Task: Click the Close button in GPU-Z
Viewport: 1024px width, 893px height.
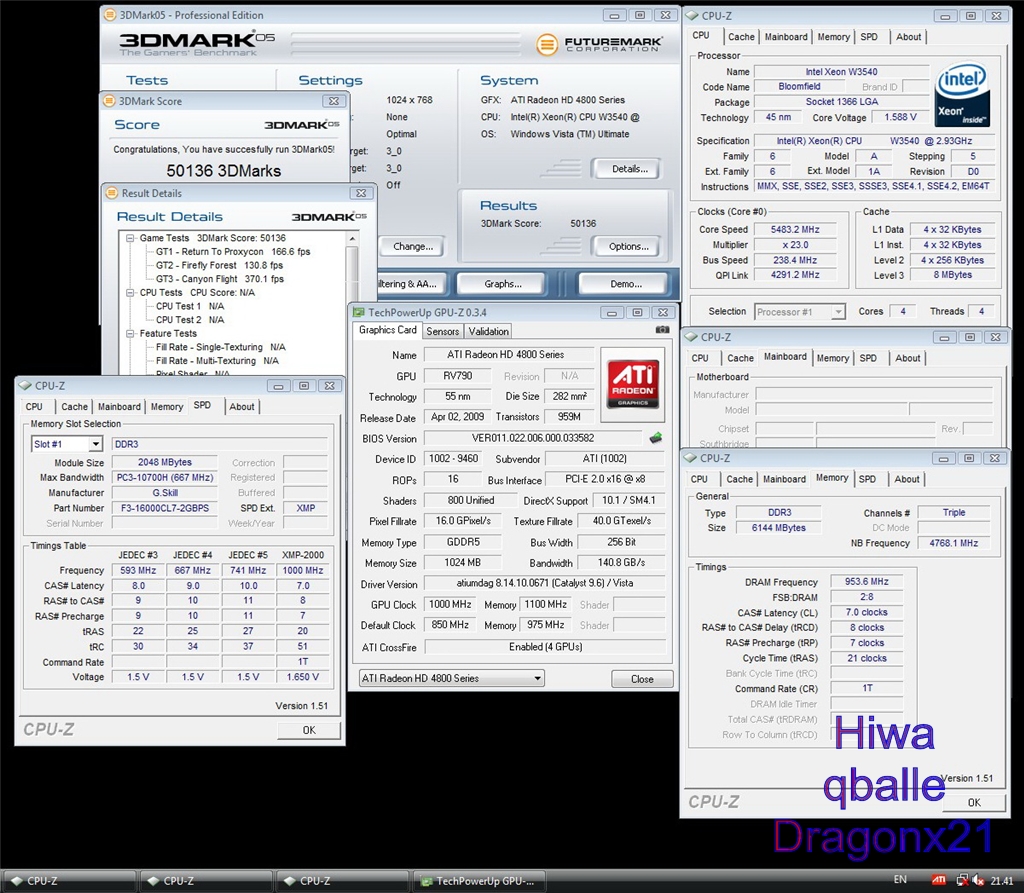Action: pos(642,679)
